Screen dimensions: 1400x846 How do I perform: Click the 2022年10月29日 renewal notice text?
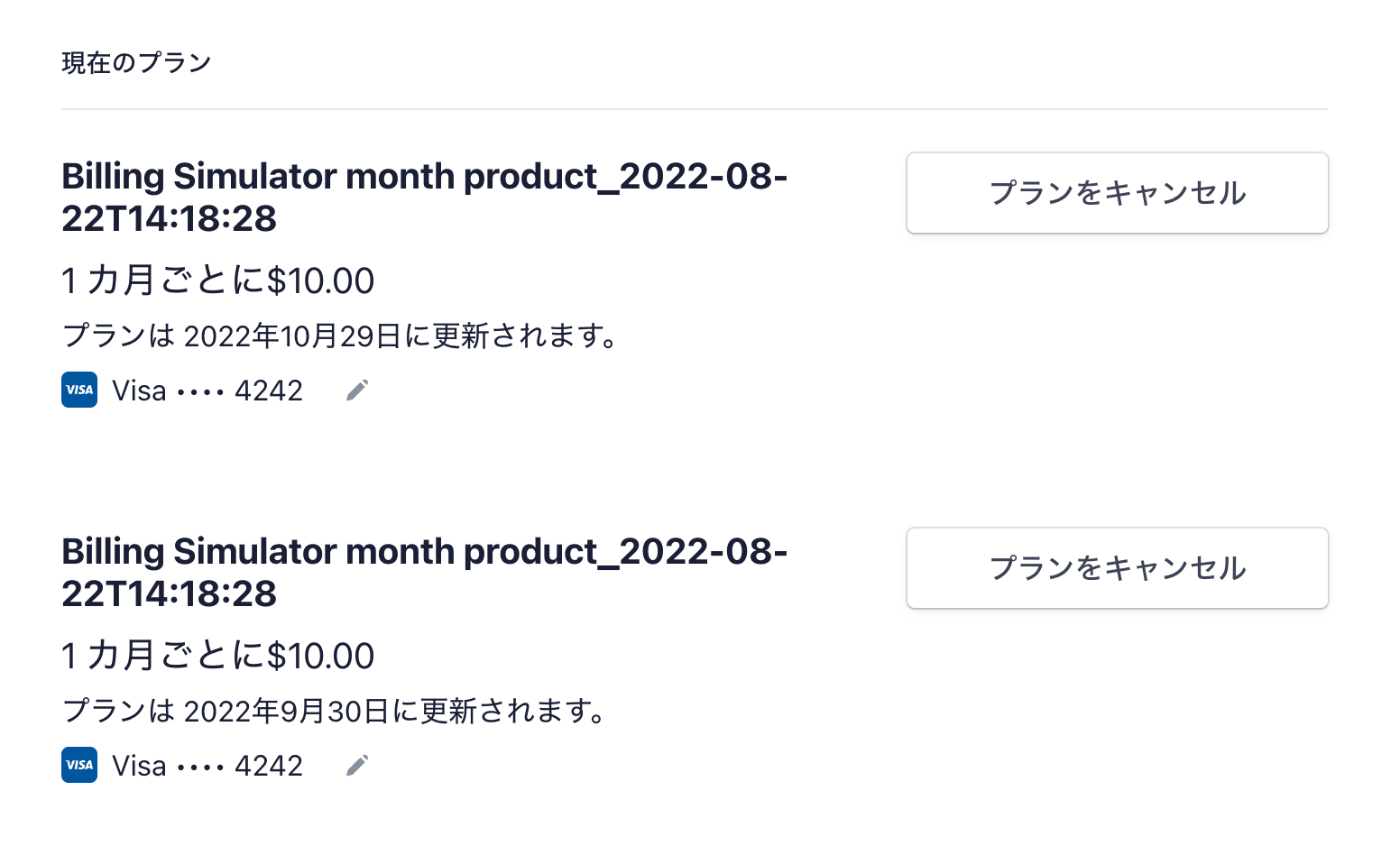338,336
